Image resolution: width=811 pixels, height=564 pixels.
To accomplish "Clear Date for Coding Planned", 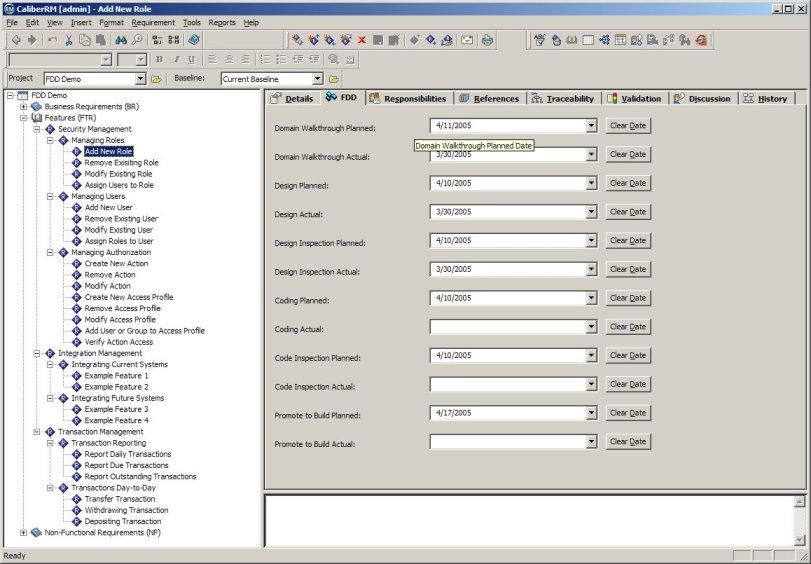I will pyautogui.click(x=628, y=298).
